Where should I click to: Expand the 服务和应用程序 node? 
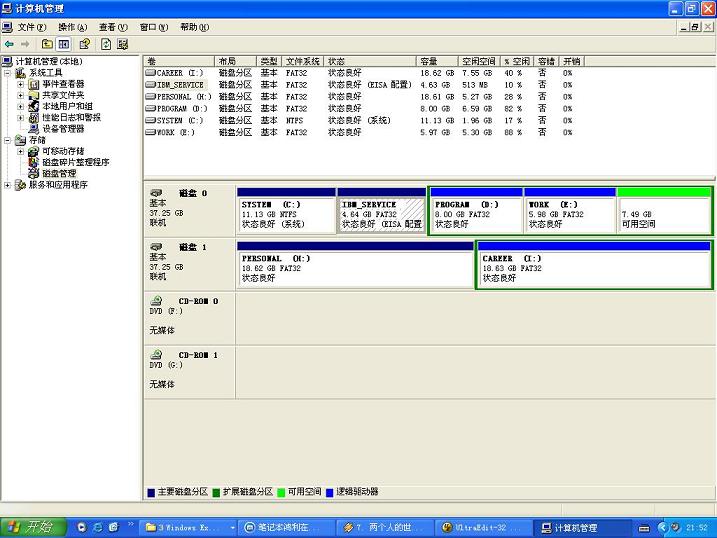[8, 185]
